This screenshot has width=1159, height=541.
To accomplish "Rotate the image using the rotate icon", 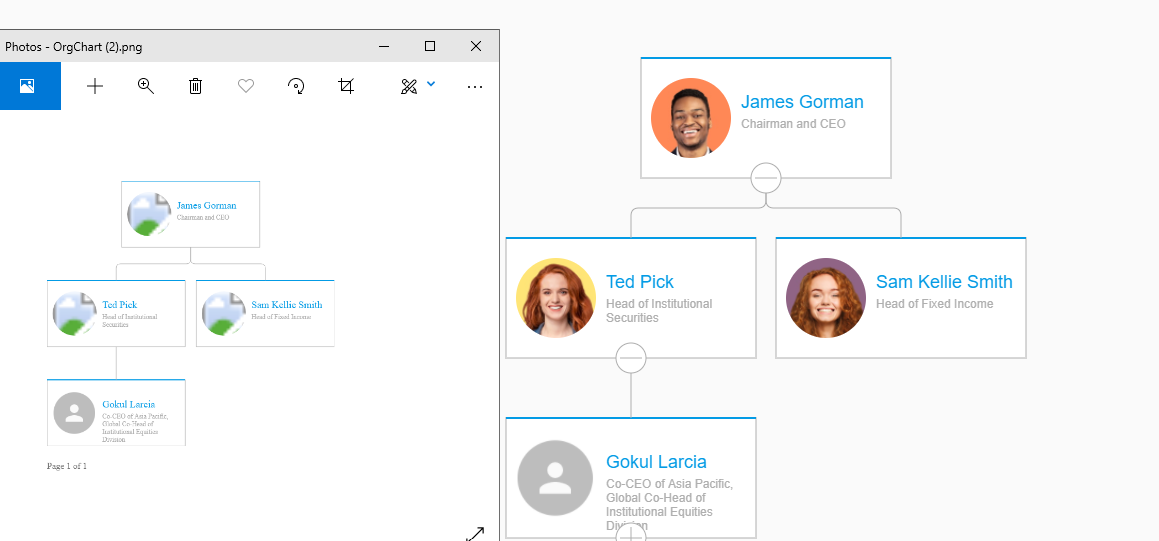I will [x=296, y=86].
